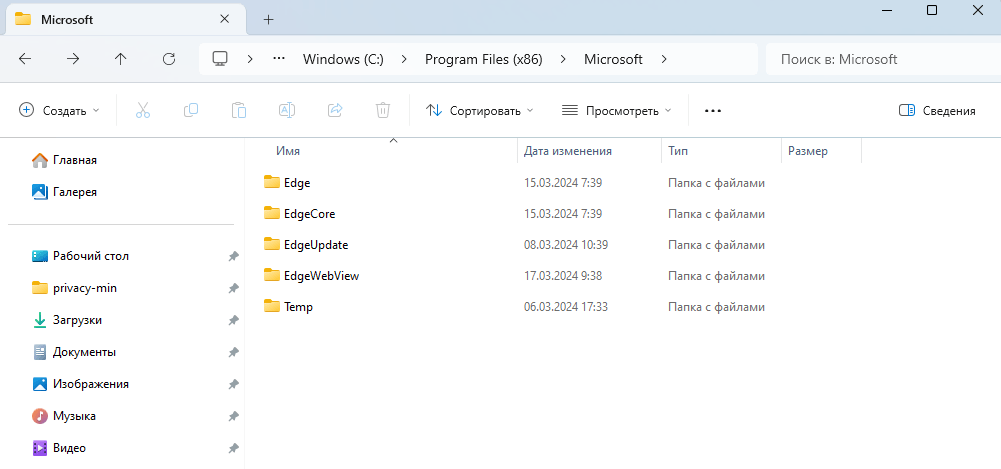Maximize the Explorer window
1001x469 pixels.
click(x=931, y=10)
